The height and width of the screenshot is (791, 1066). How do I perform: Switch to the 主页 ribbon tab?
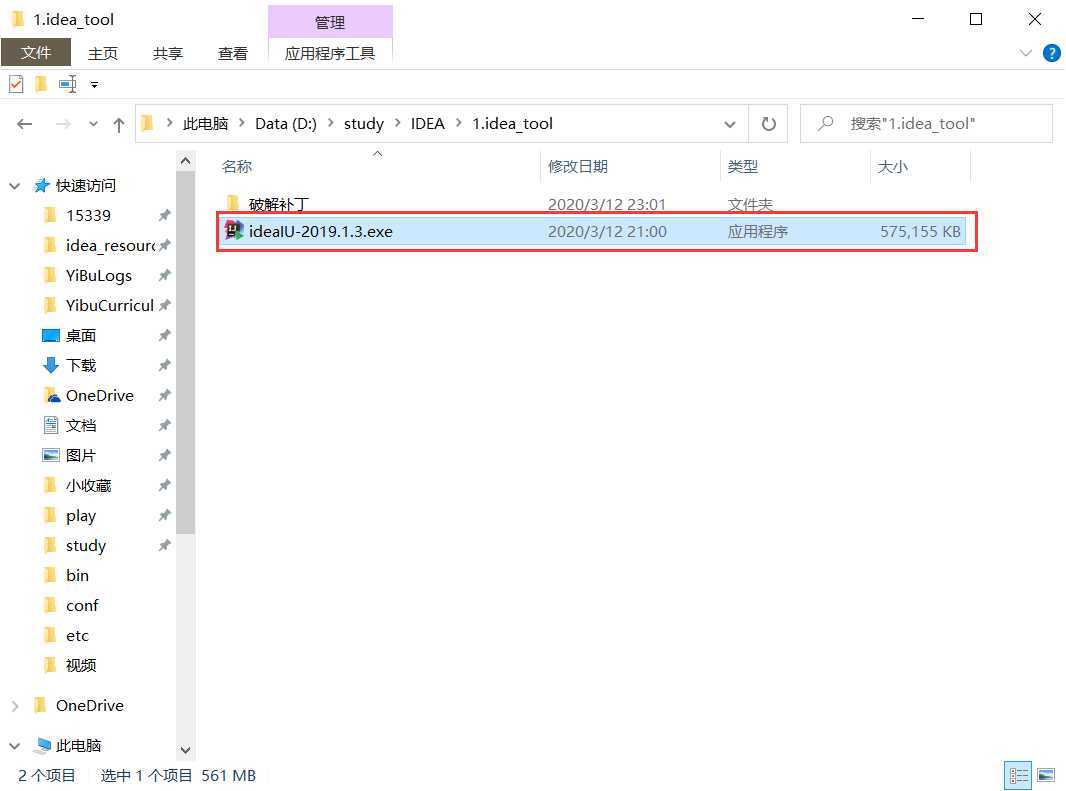[x=103, y=53]
